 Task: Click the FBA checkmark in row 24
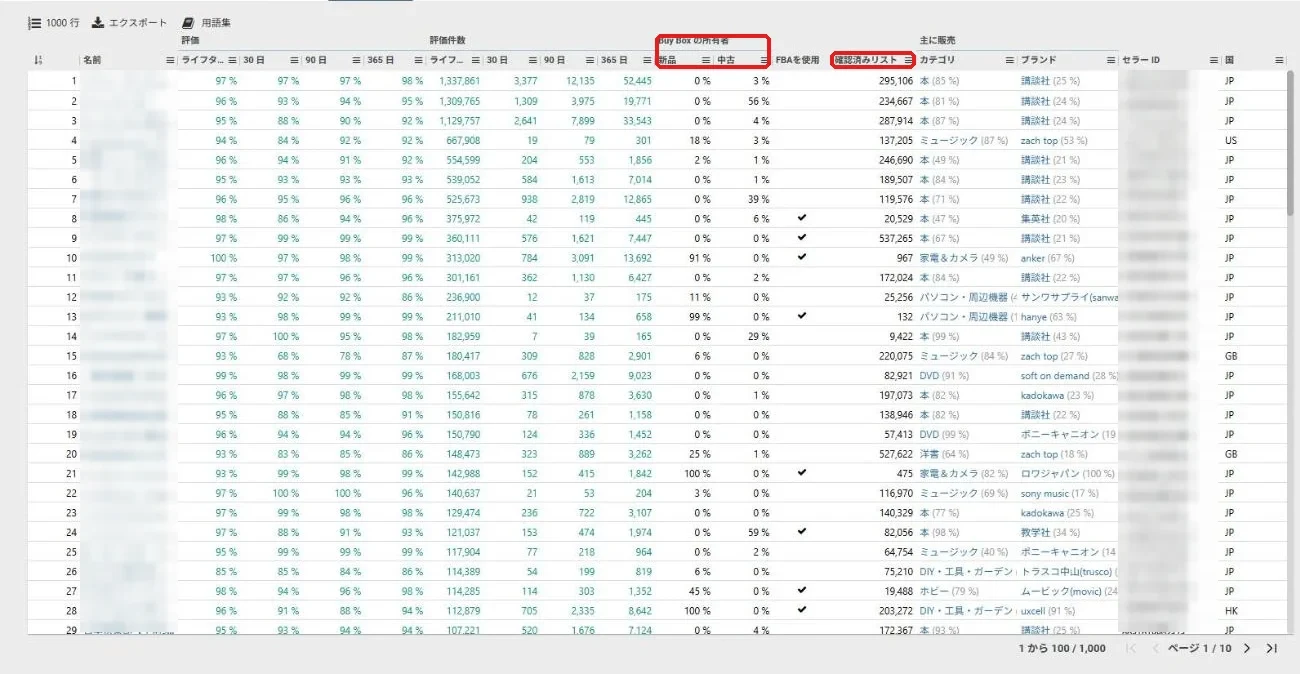point(801,532)
